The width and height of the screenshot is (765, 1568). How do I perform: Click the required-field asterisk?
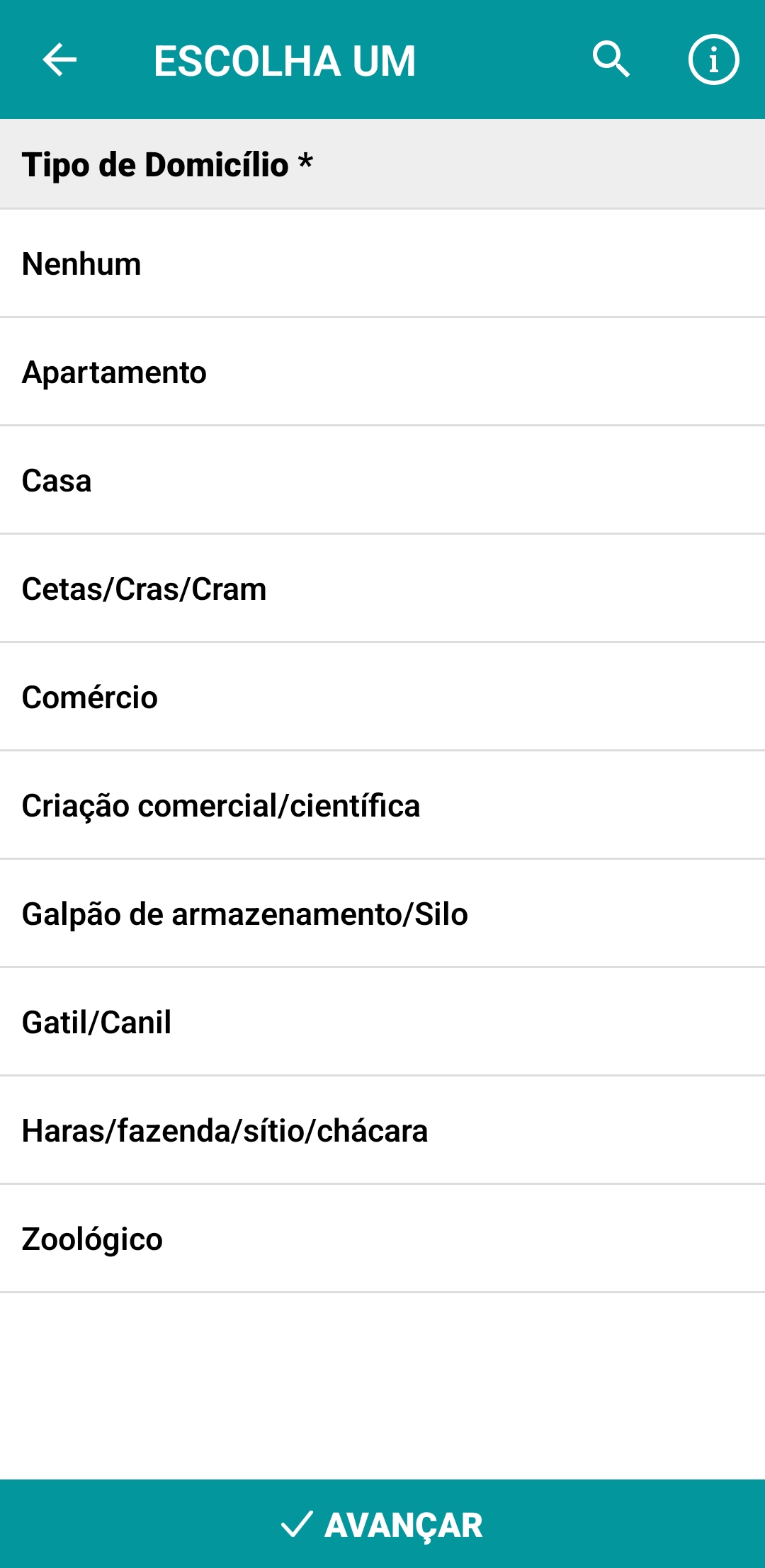[305, 161]
